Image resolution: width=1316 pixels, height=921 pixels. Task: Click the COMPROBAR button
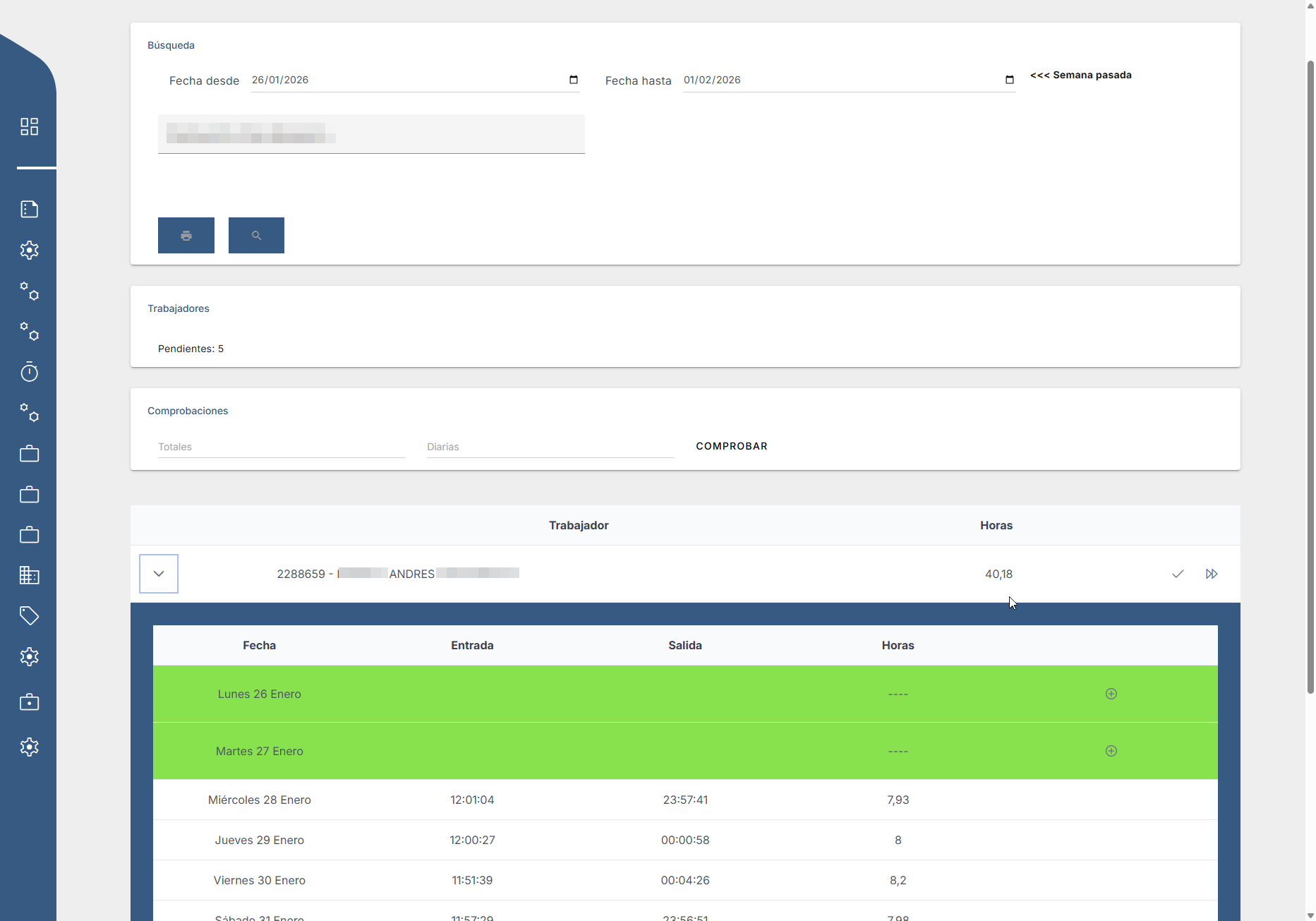click(731, 446)
